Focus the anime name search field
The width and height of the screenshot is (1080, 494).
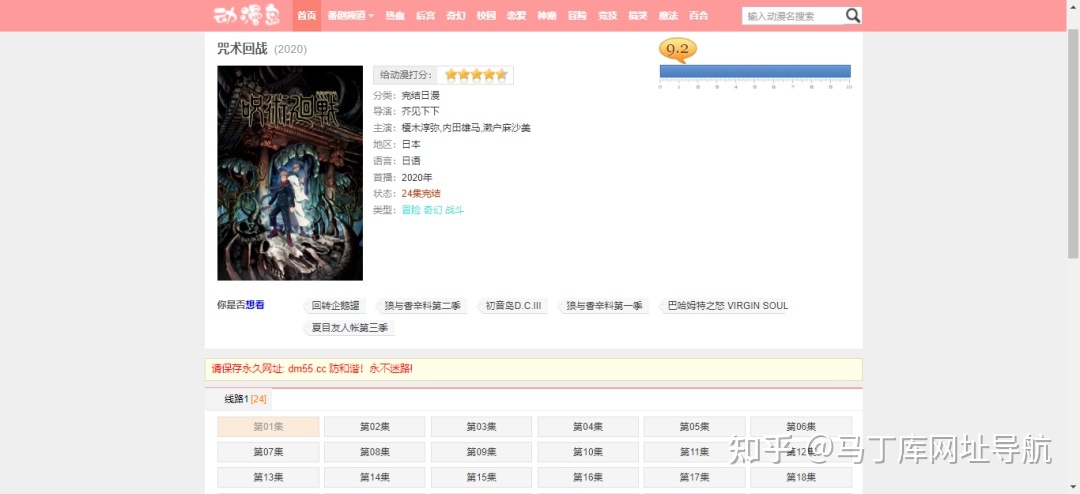pos(792,16)
